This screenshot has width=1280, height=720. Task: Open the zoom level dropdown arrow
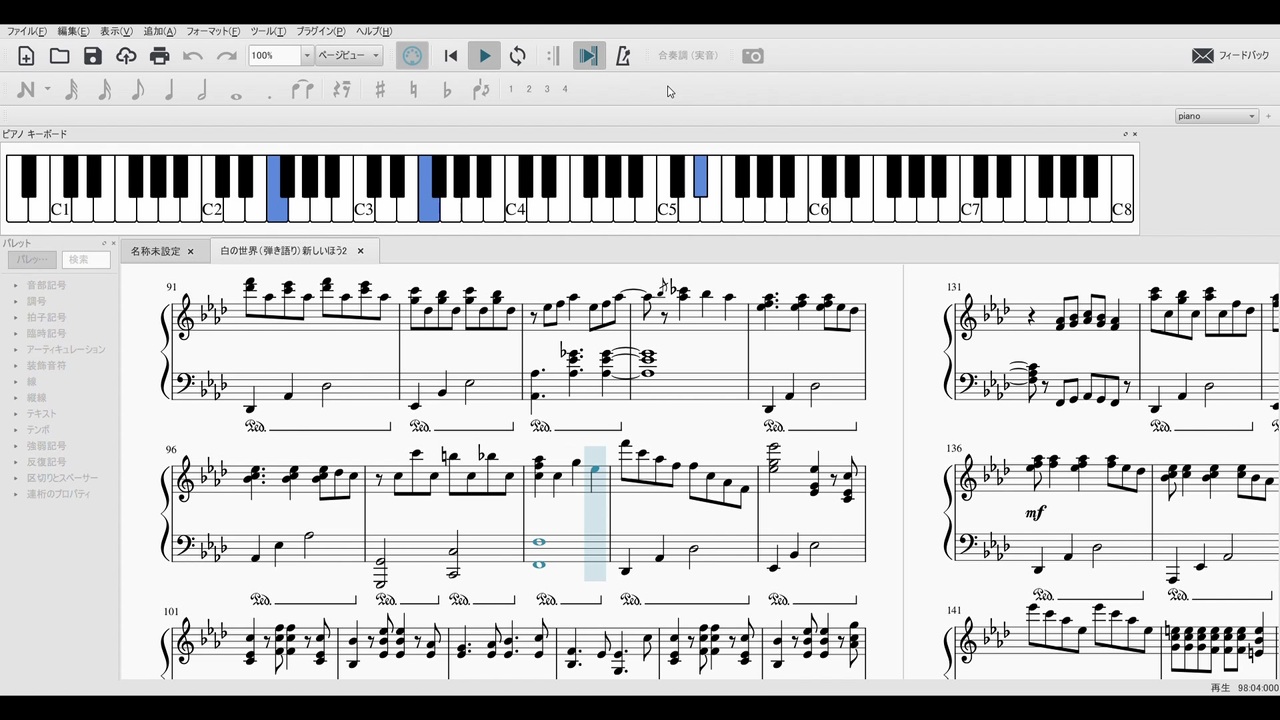click(x=307, y=56)
